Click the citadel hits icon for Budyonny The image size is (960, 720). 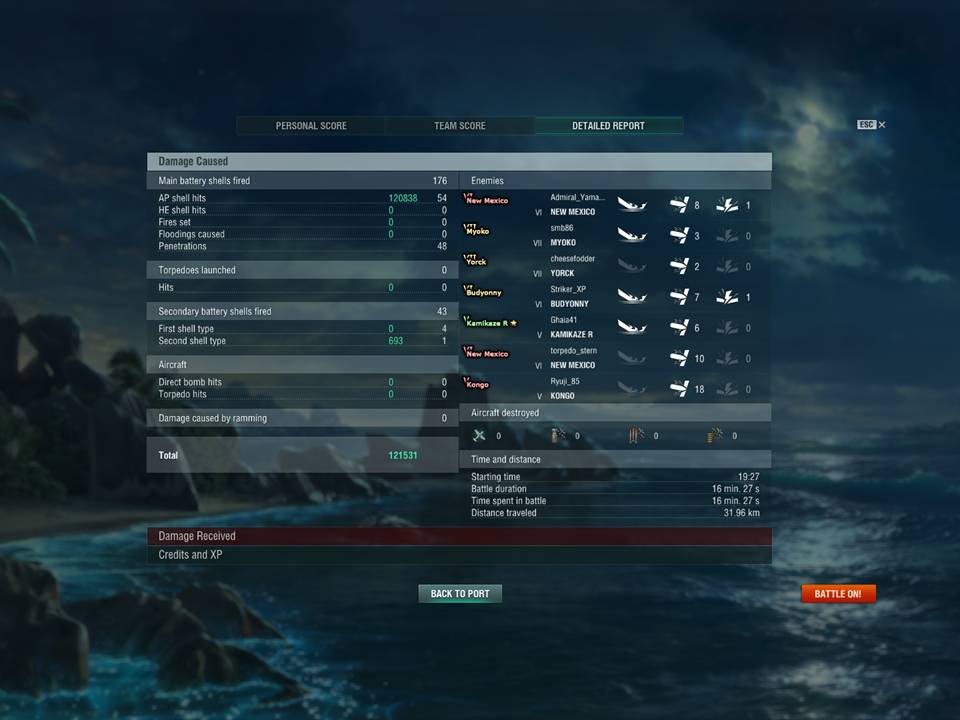(727, 297)
